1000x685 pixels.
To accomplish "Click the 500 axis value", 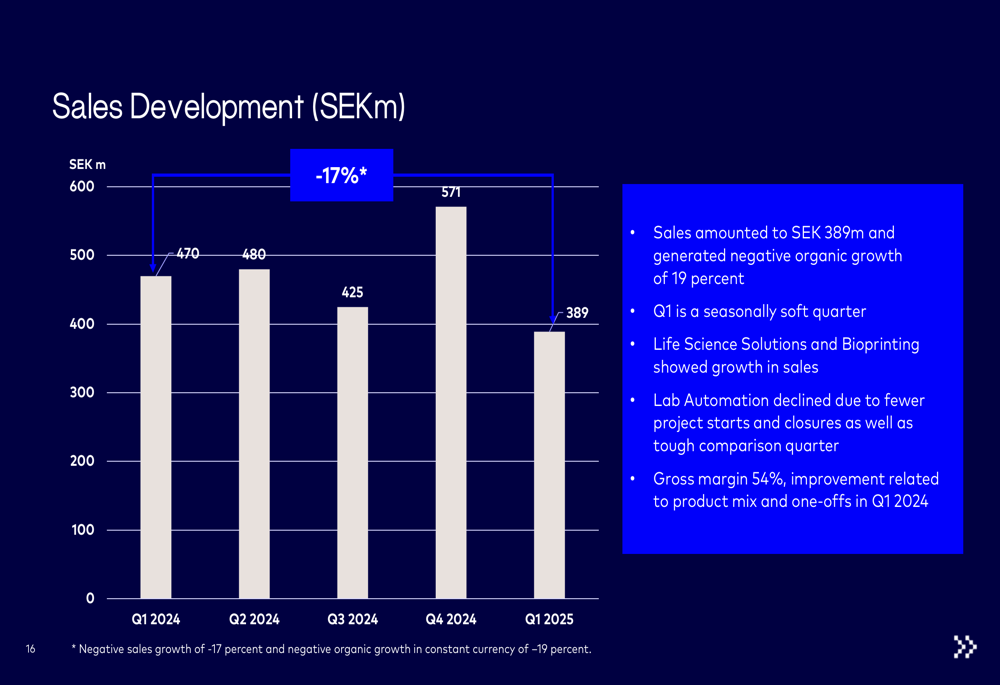I will [82, 255].
